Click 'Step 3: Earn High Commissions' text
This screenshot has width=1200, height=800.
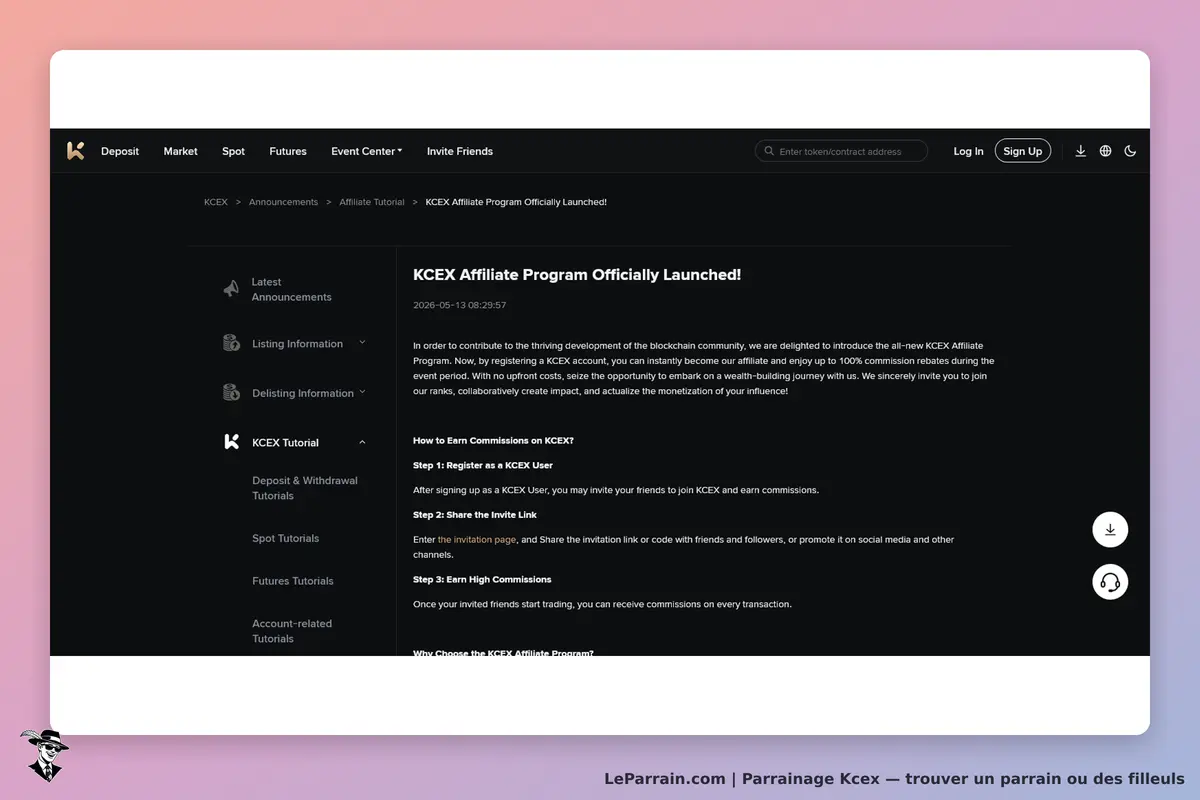click(x=482, y=579)
